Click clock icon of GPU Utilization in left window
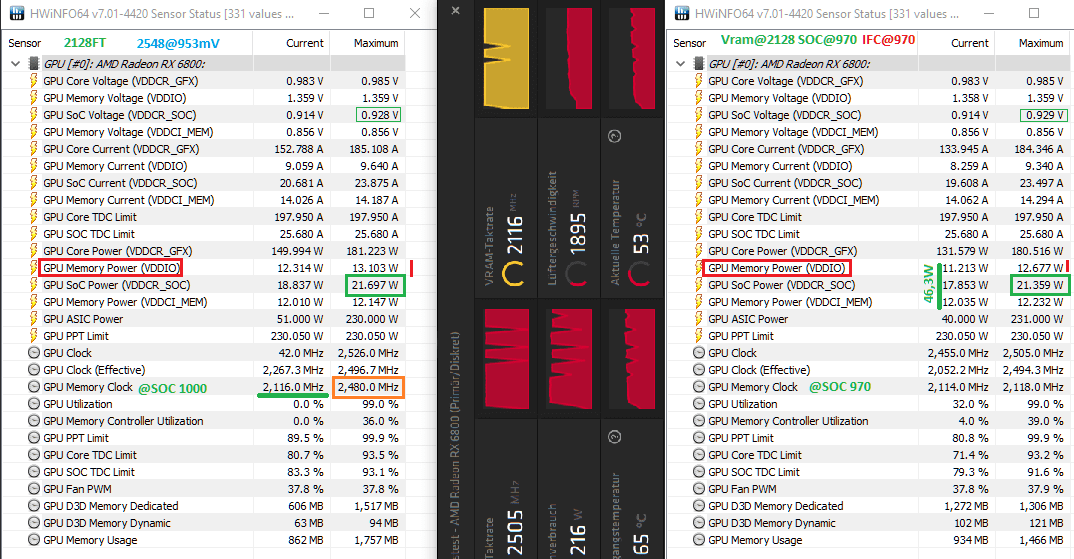The height and width of the screenshot is (559, 1074). click(34, 404)
